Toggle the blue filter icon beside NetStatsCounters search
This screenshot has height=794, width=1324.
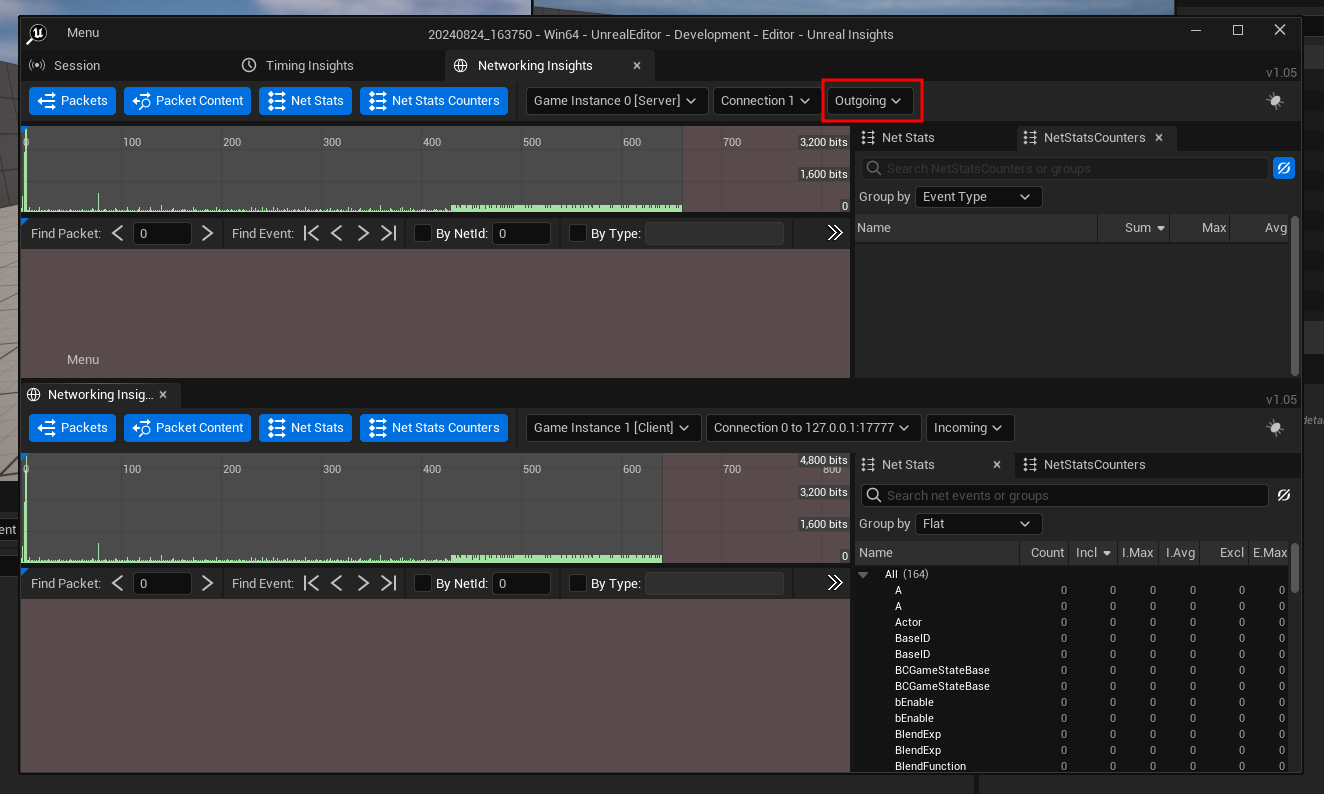click(1284, 169)
